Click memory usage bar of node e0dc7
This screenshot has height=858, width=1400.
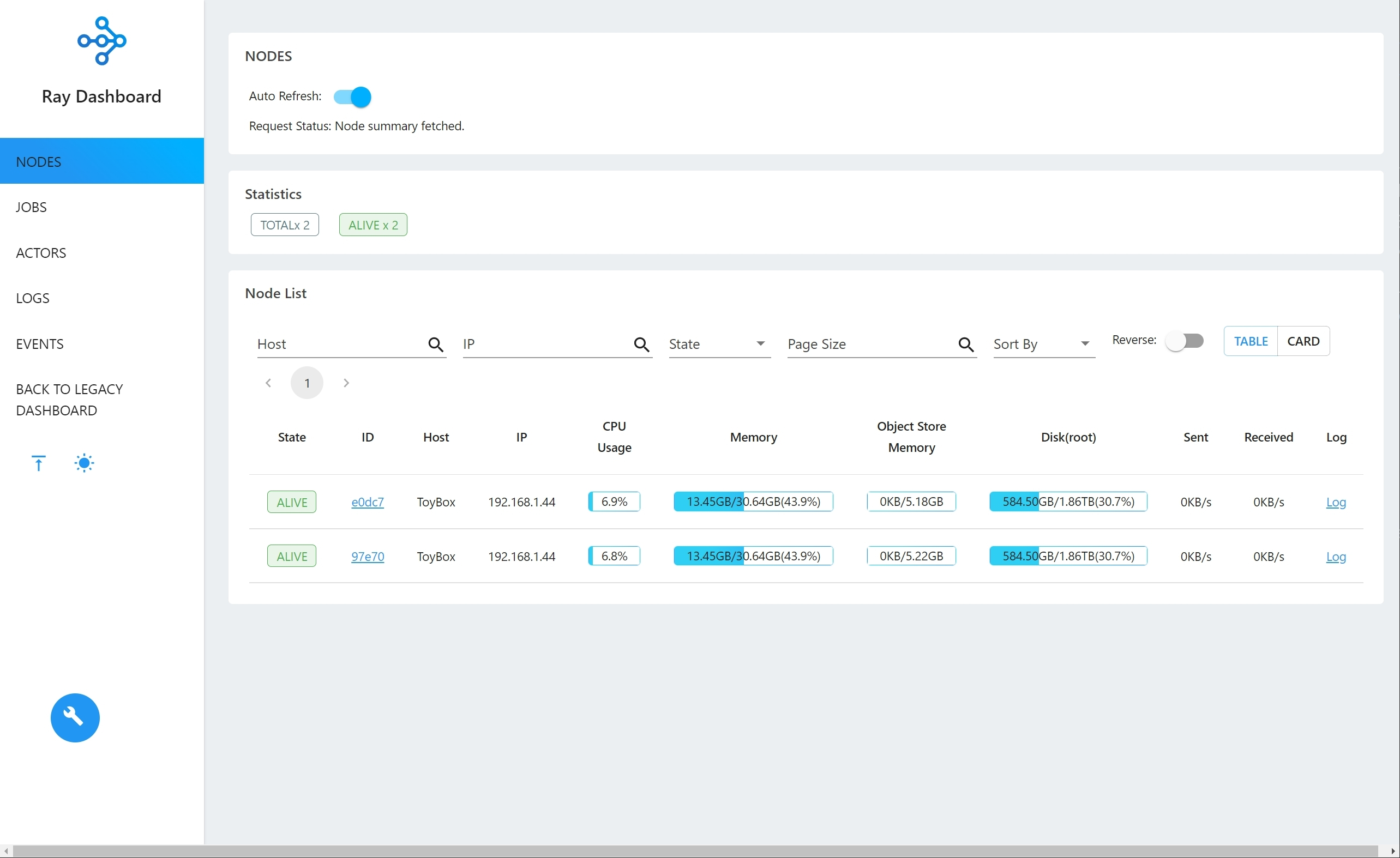point(753,502)
